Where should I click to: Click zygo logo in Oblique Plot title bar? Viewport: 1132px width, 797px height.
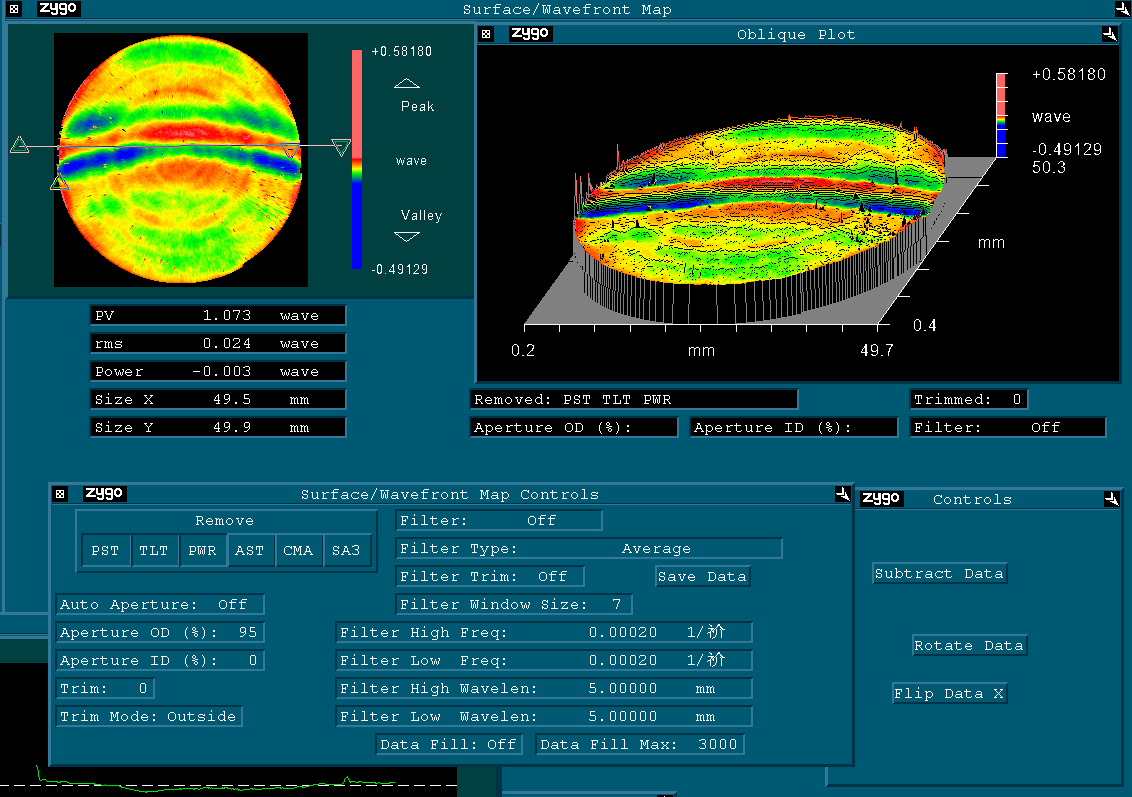[x=530, y=33]
